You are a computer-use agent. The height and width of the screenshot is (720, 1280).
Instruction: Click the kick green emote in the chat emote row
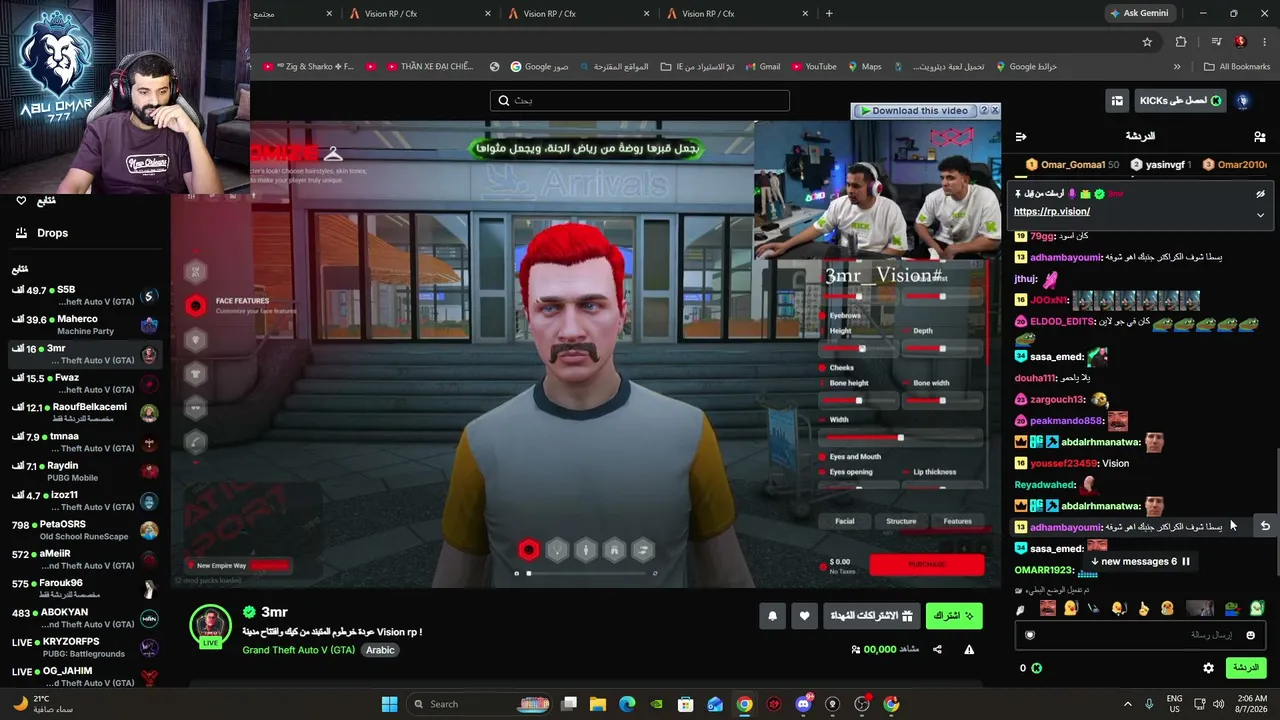pos(1257,608)
